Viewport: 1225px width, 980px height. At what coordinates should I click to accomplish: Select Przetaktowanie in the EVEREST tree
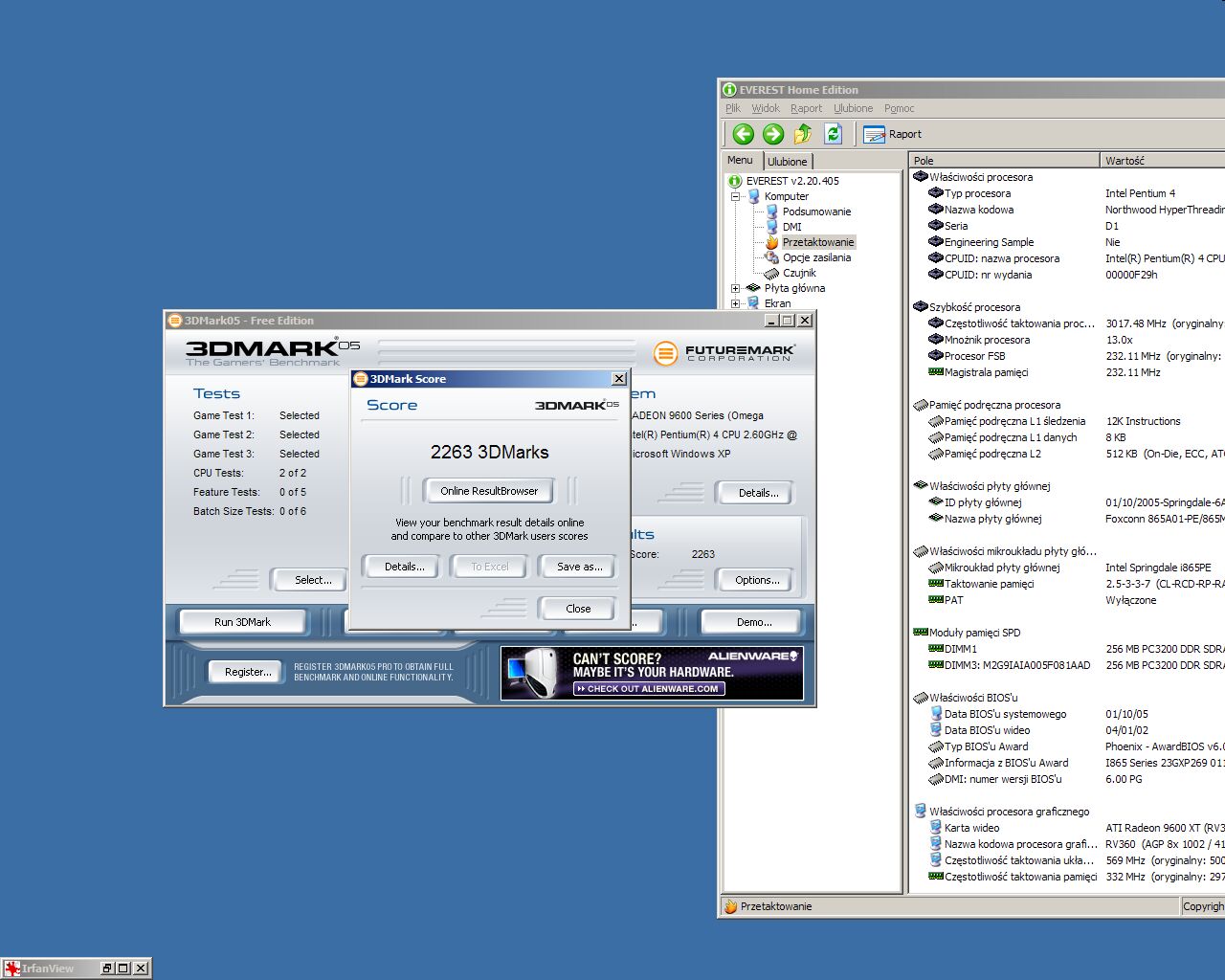click(817, 242)
